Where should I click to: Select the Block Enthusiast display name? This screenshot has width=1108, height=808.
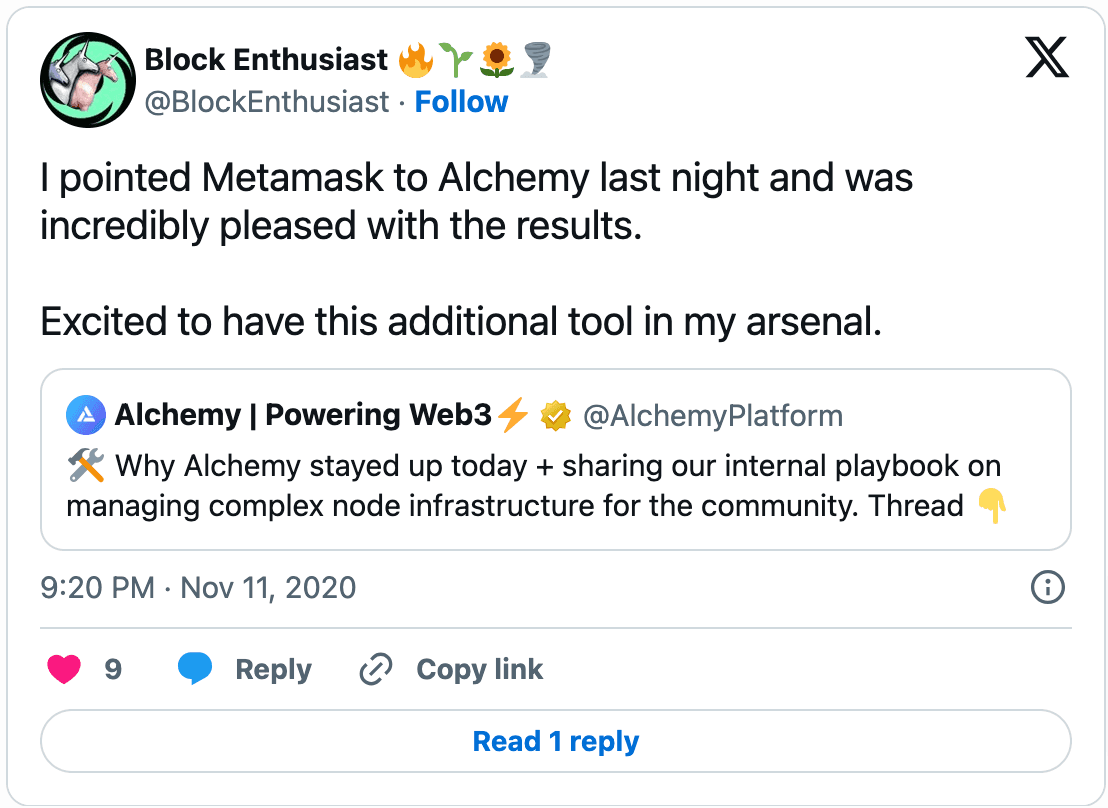[266, 60]
